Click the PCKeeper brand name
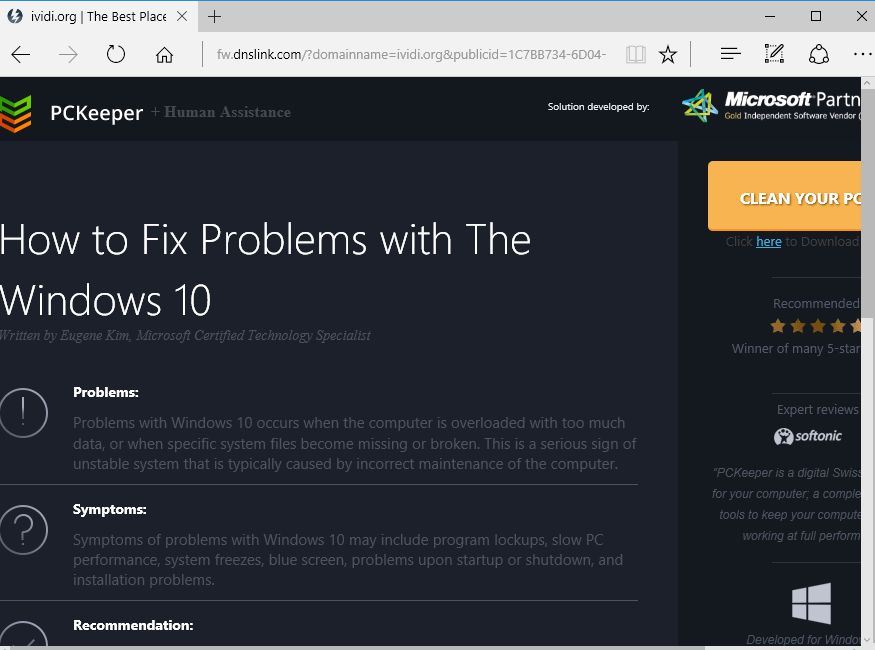This screenshot has height=650, width=875. [x=97, y=113]
